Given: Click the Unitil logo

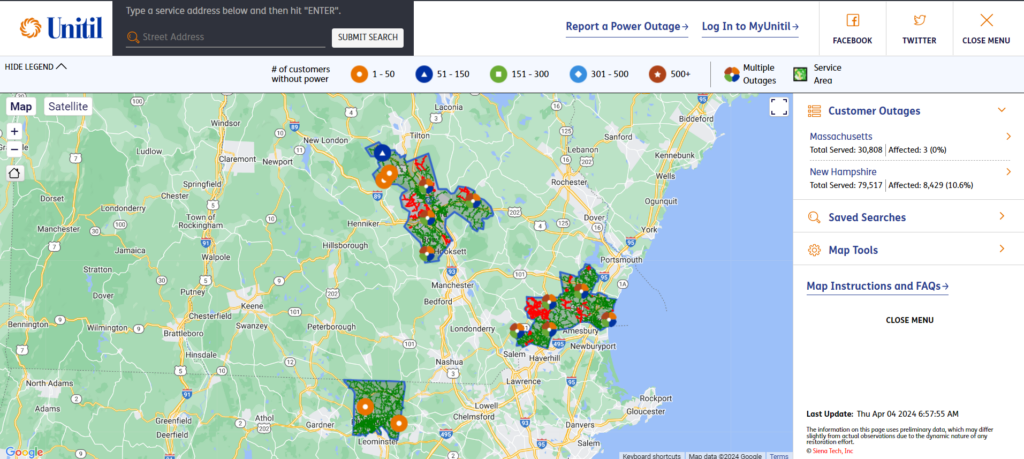Looking at the screenshot, I should [x=61, y=28].
